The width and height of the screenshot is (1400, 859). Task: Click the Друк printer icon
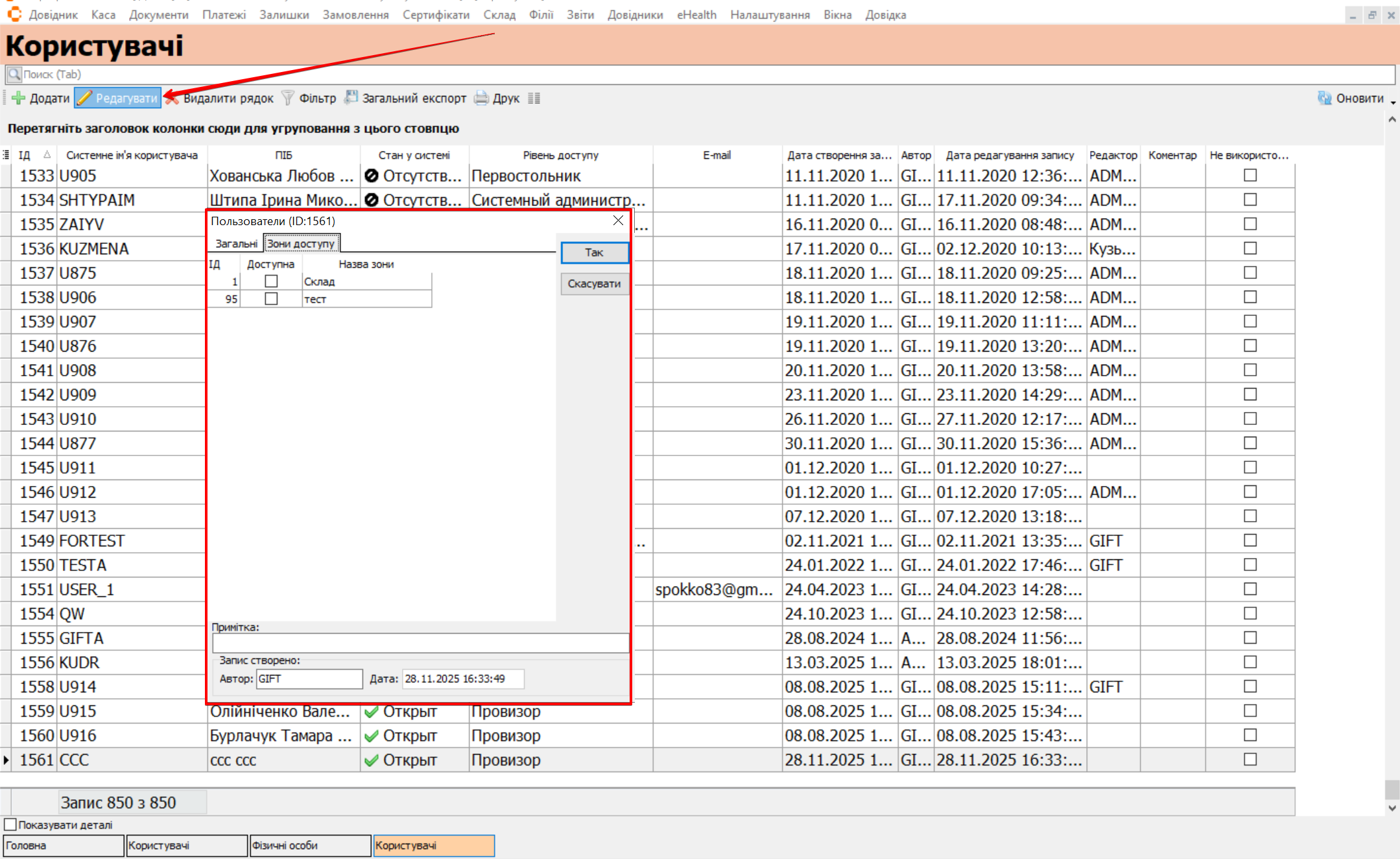point(481,98)
